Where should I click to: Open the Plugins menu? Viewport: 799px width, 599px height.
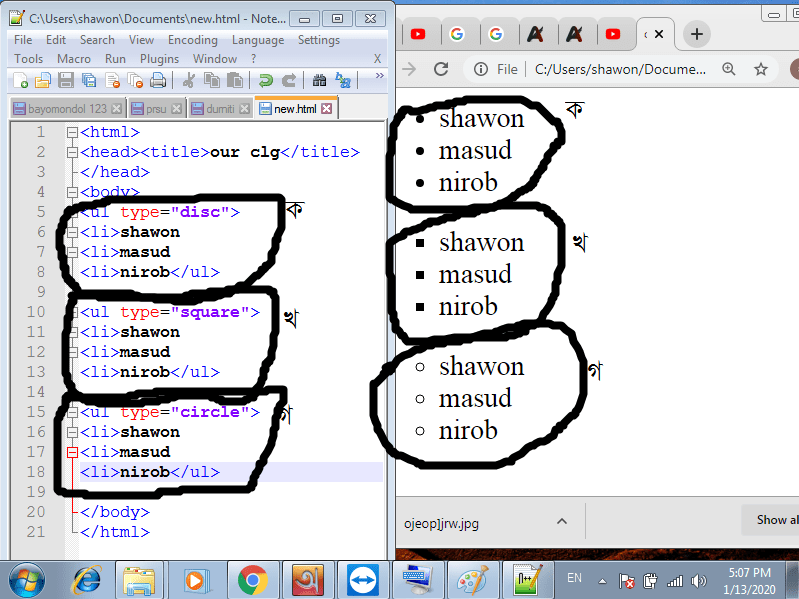click(159, 59)
